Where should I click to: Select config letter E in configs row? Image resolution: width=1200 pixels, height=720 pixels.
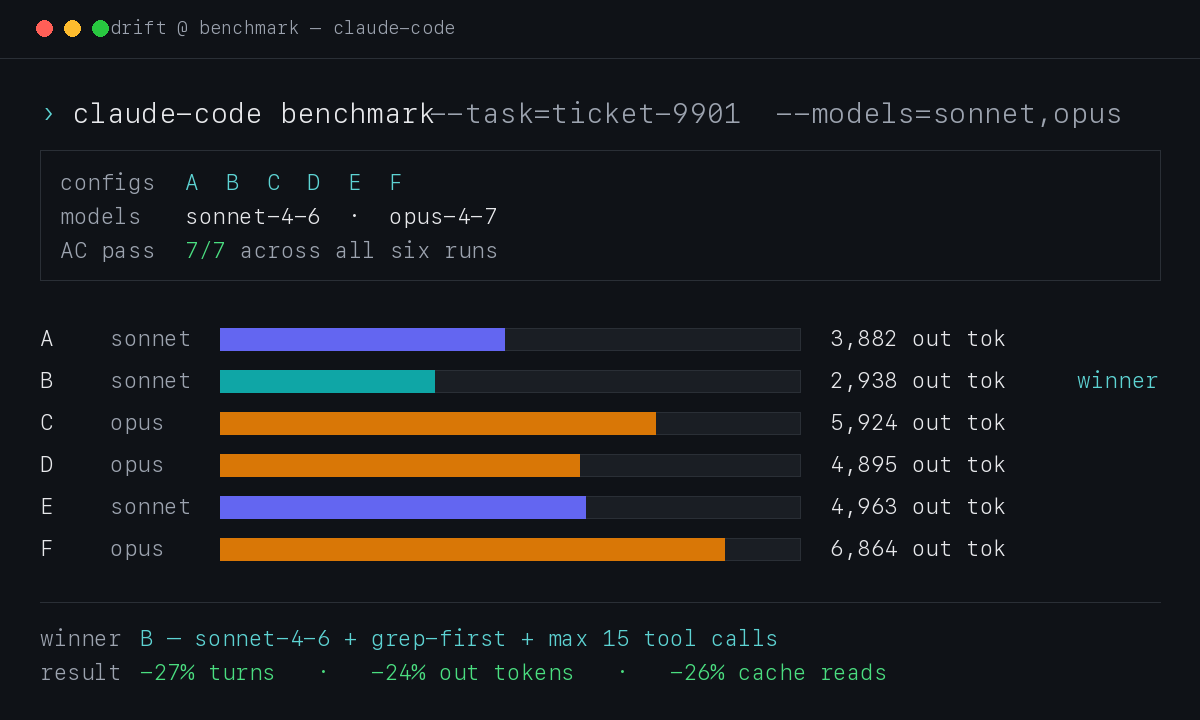point(355,183)
